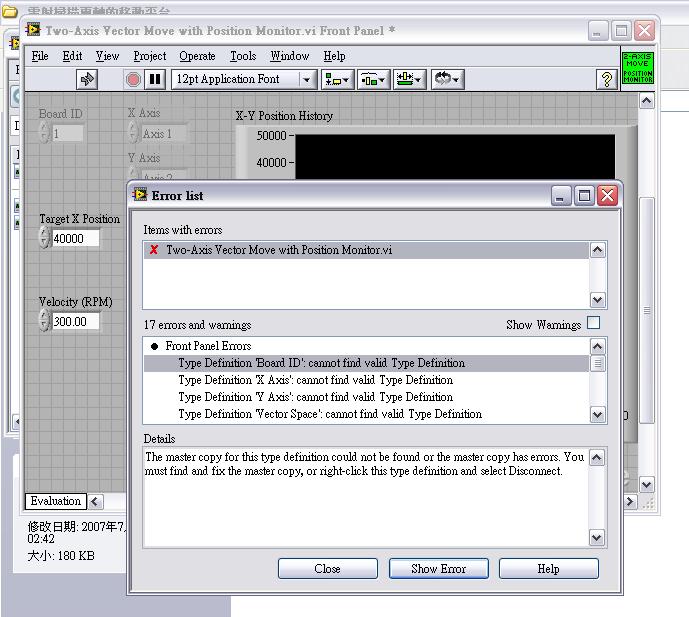Open the Help menu
Screen dimensions: 689x617
pyautogui.click(x=334, y=56)
